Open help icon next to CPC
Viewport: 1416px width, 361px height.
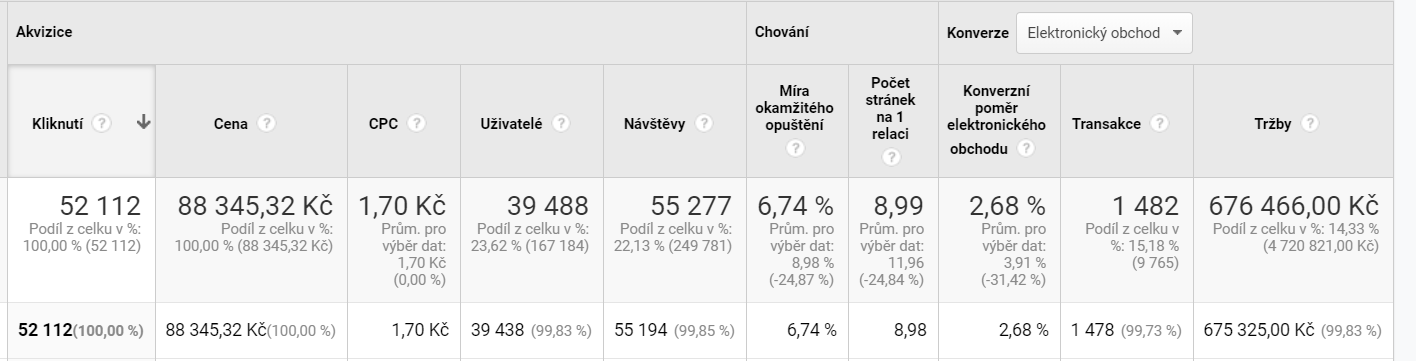(x=416, y=123)
